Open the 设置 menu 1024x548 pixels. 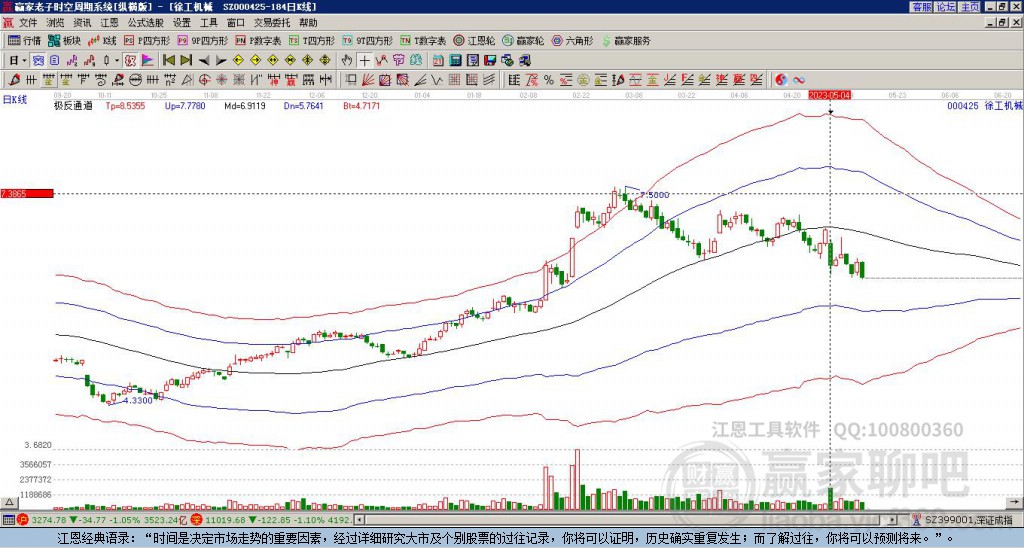pyautogui.click(x=182, y=23)
